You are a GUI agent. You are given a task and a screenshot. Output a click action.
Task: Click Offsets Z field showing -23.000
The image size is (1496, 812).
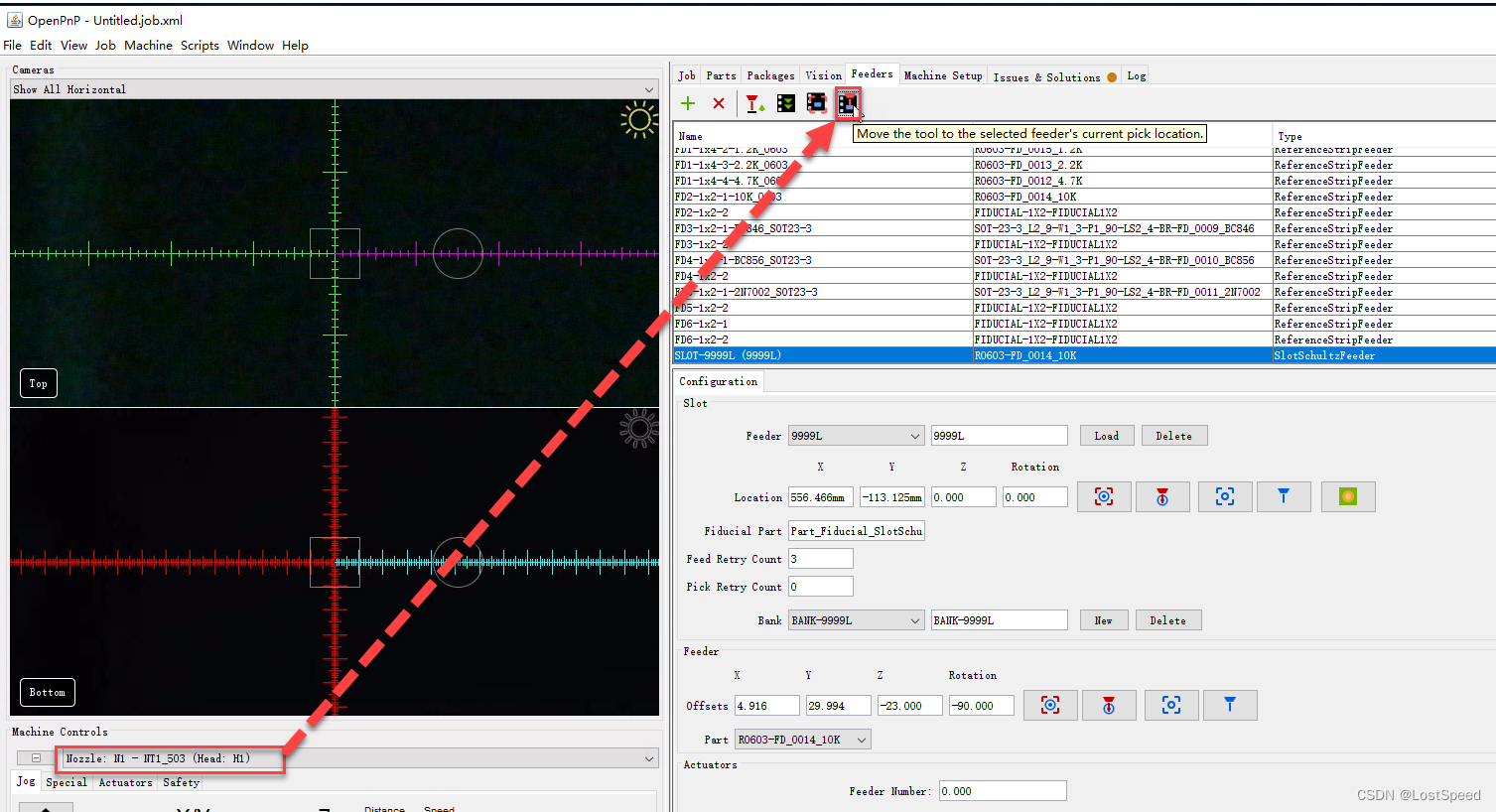(x=910, y=706)
